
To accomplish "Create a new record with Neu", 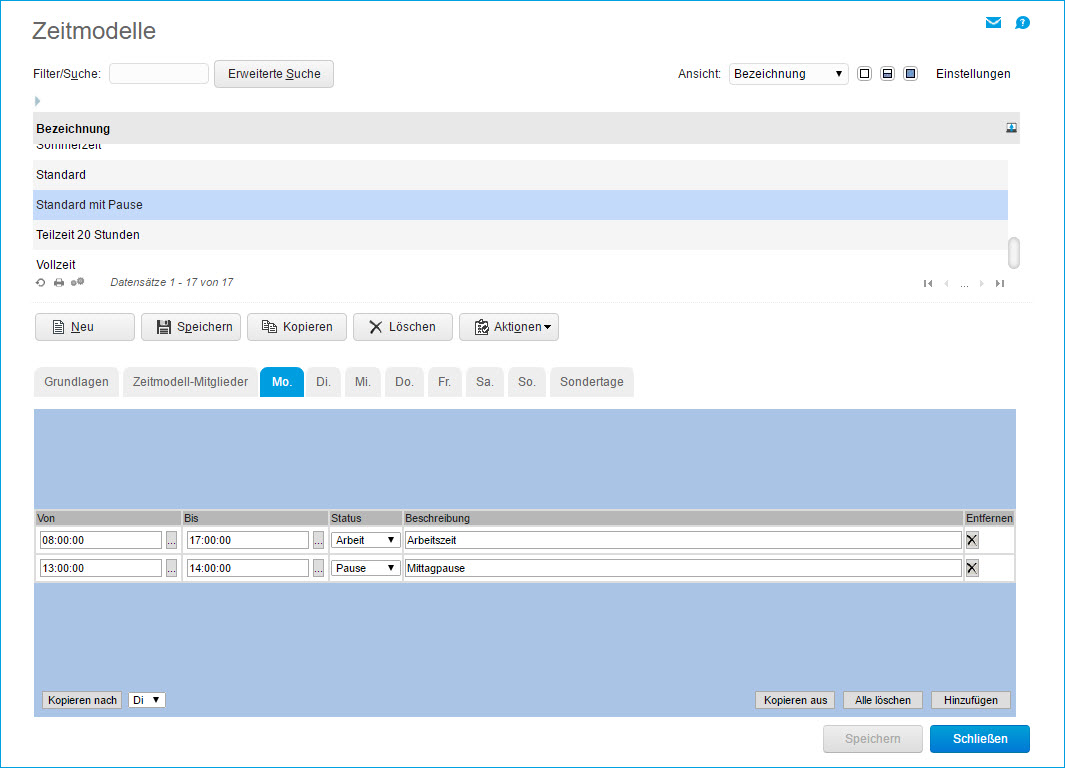I will [x=85, y=327].
